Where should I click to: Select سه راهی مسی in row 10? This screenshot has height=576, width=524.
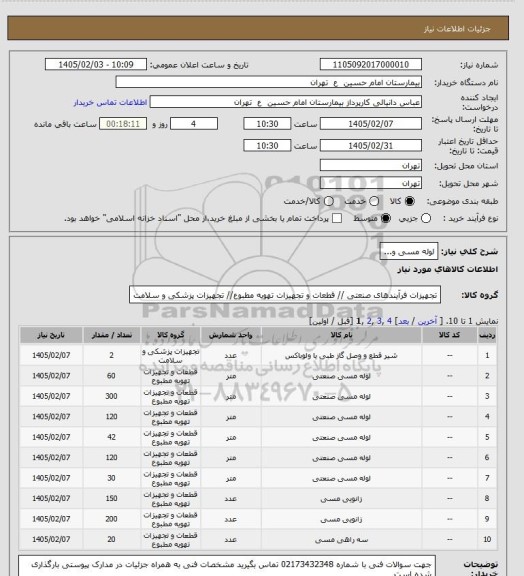(x=341, y=540)
